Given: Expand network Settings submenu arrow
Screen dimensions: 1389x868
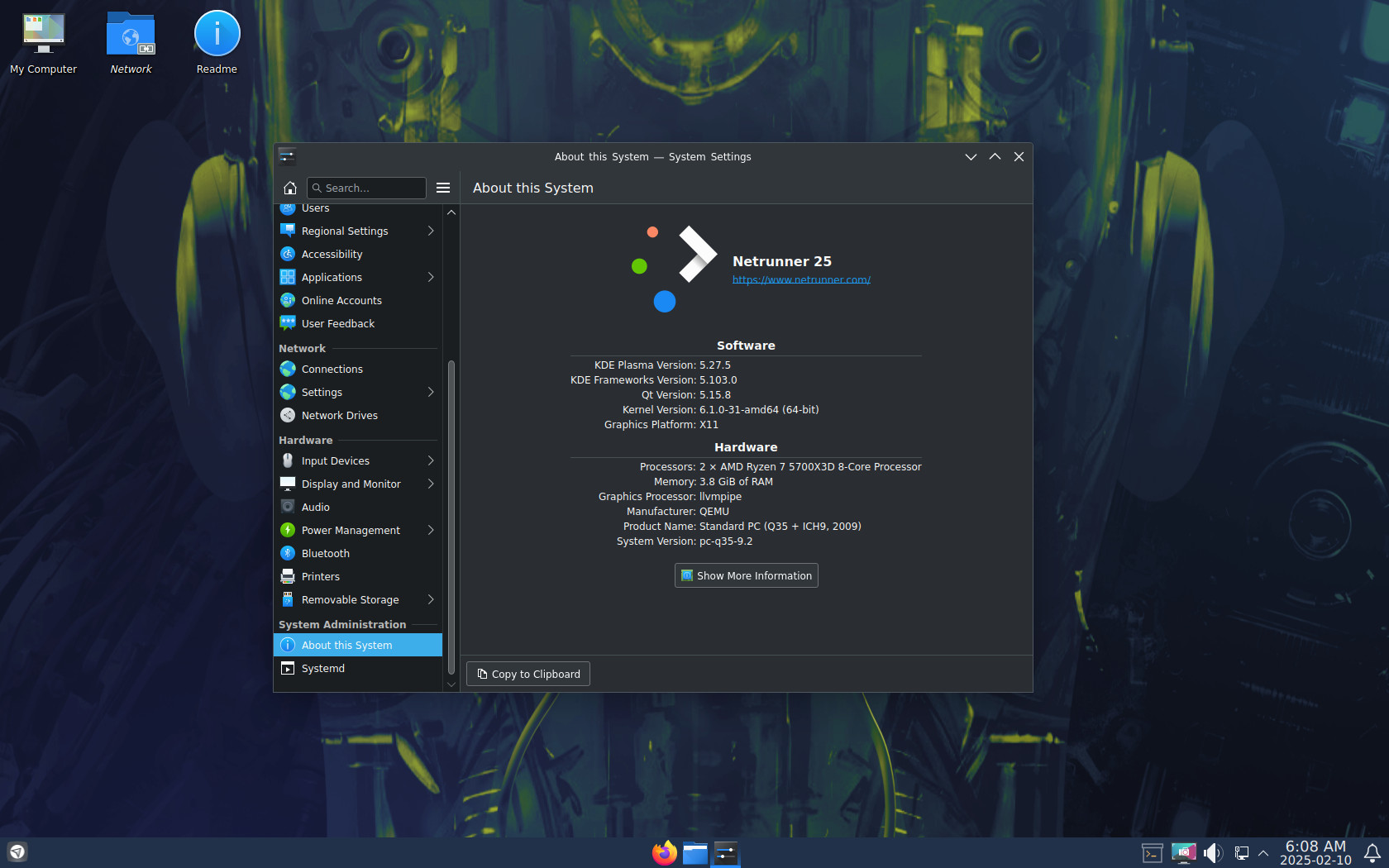Looking at the screenshot, I should 431,392.
